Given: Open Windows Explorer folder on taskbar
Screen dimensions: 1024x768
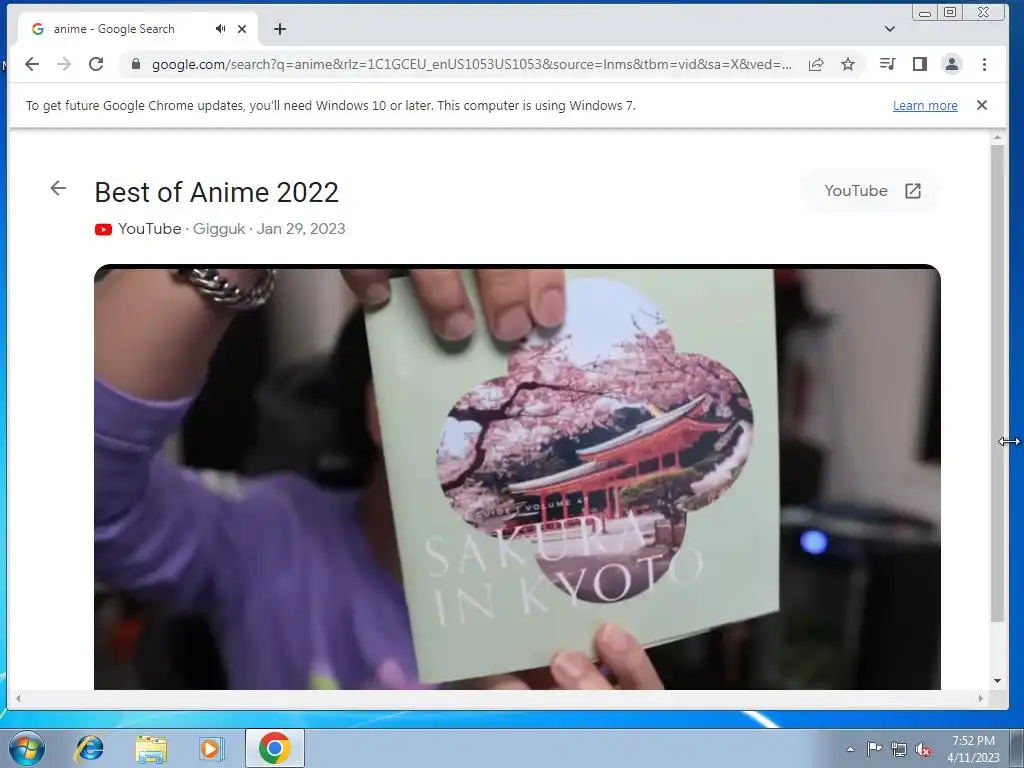Looking at the screenshot, I should pos(151,748).
